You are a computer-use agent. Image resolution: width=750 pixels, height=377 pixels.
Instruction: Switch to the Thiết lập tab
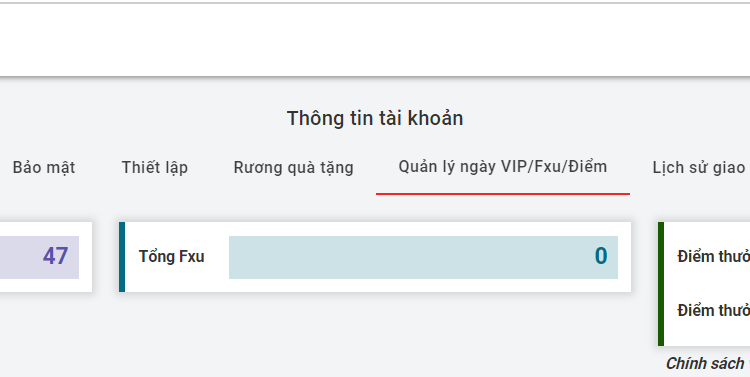tap(154, 168)
